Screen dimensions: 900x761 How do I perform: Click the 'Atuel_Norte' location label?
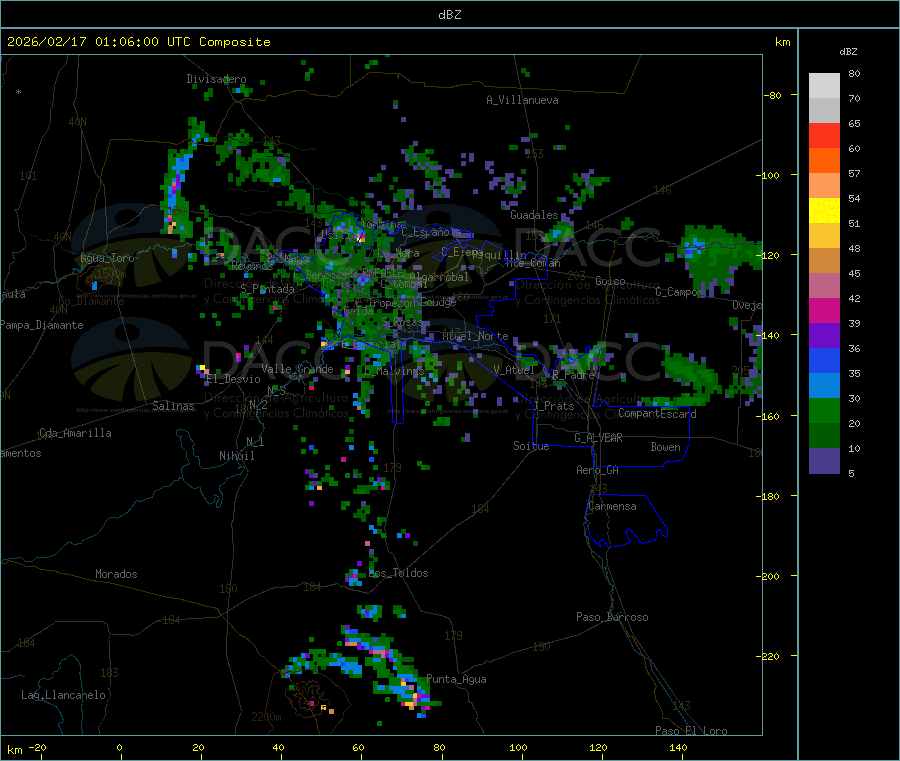[475, 336]
